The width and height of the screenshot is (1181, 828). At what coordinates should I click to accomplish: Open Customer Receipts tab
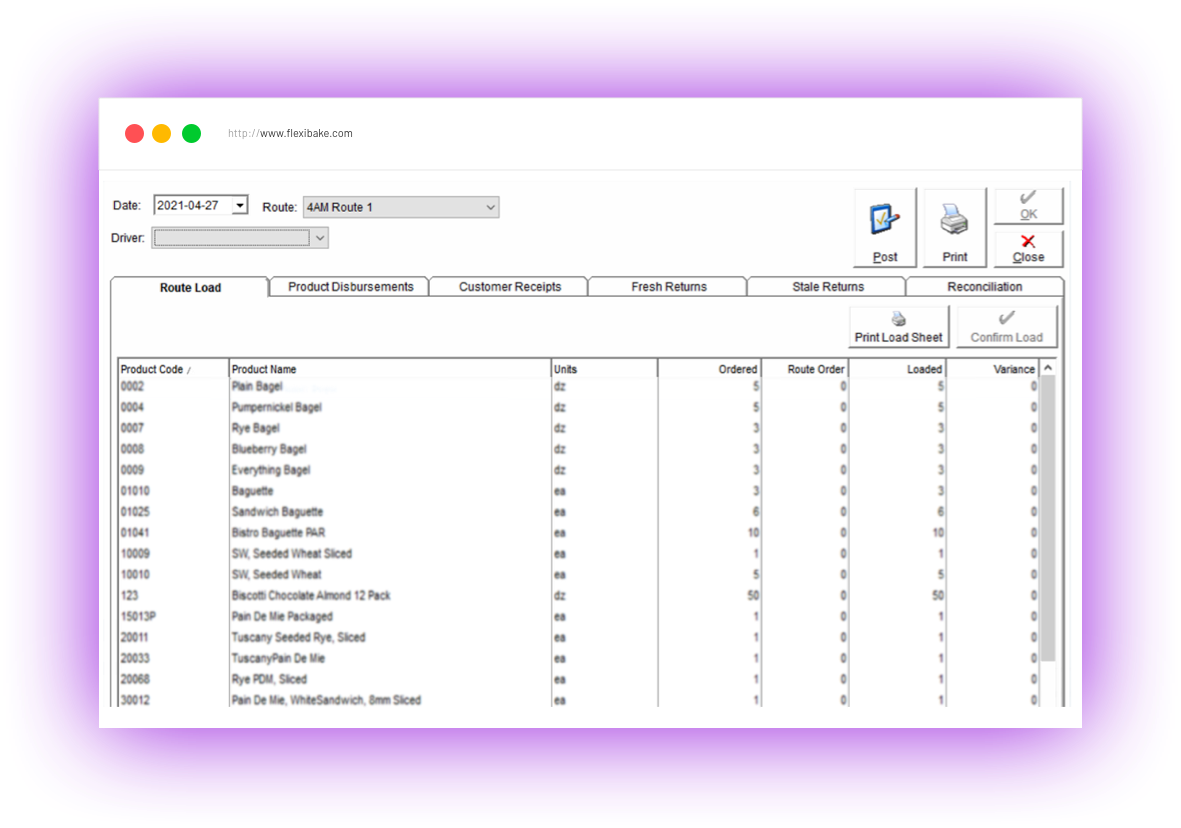(510, 287)
